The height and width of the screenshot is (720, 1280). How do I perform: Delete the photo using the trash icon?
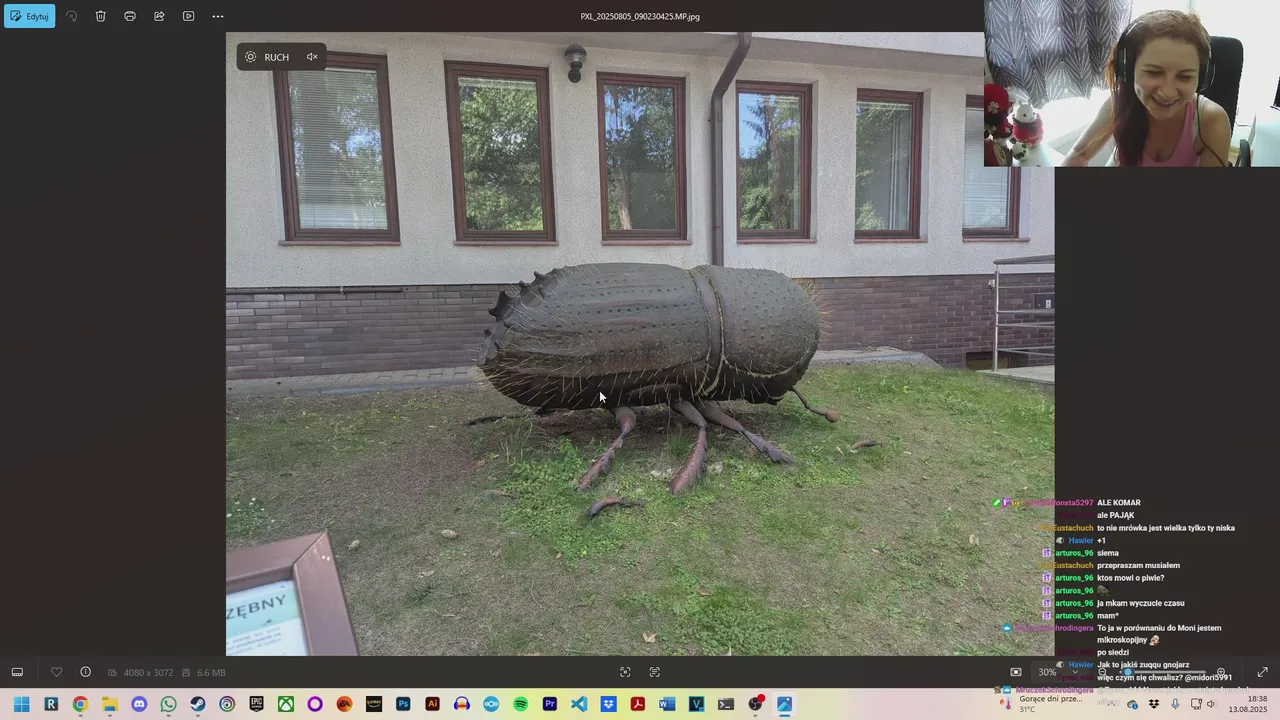[101, 16]
